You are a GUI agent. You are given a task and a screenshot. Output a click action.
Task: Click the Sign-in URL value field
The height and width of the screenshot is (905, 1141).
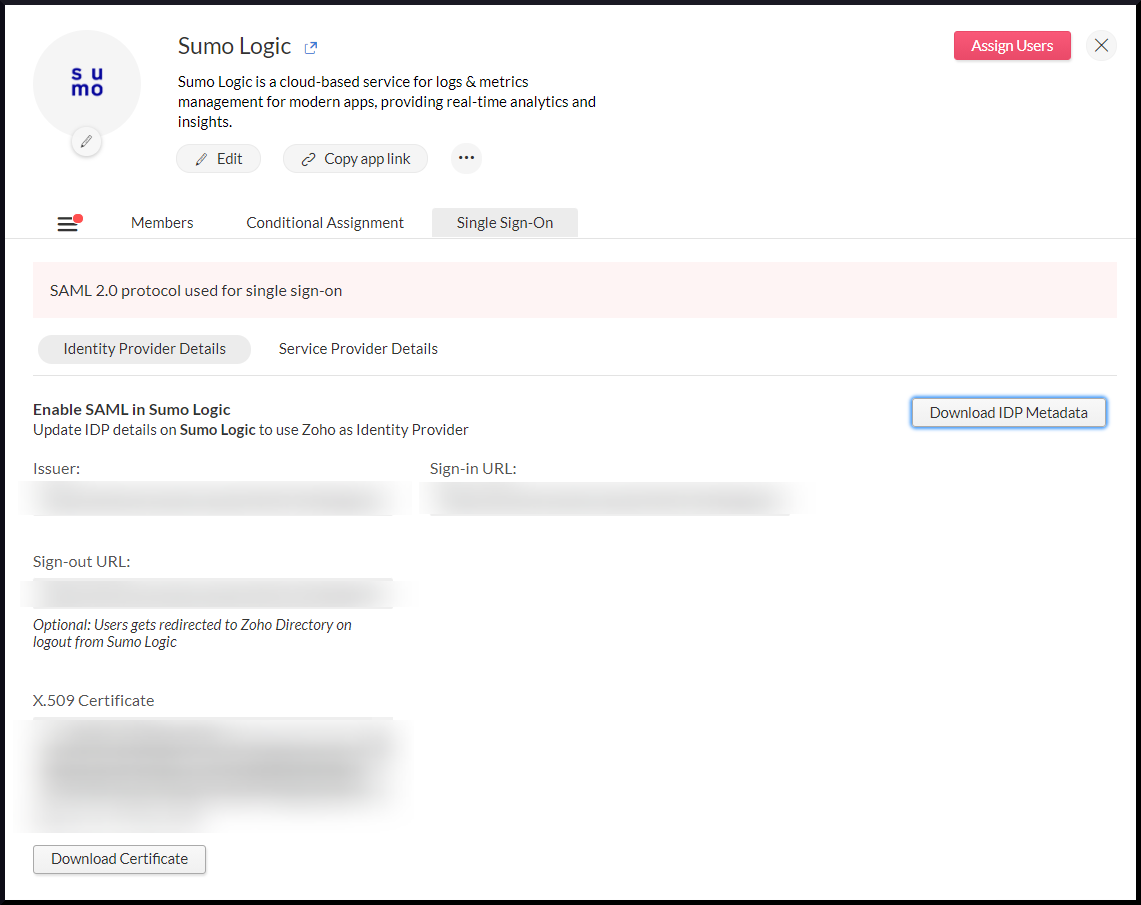coord(610,499)
